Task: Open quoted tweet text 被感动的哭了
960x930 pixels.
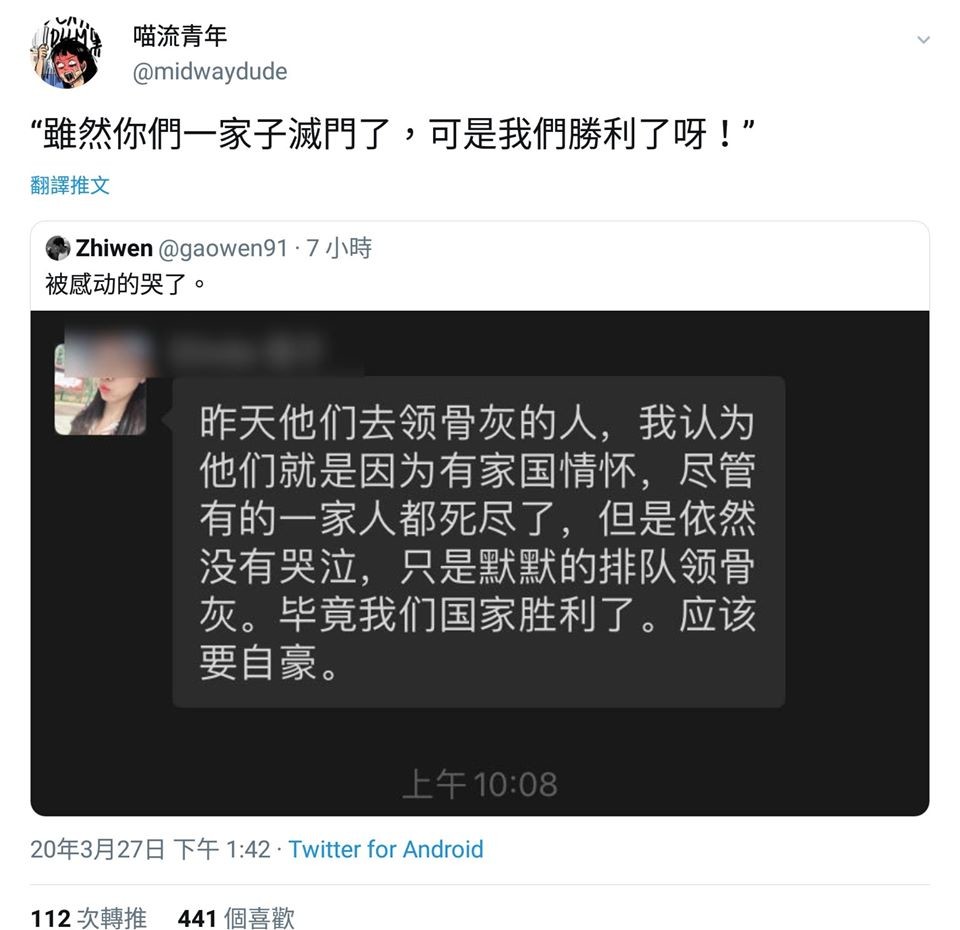Action: [x=126, y=284]
